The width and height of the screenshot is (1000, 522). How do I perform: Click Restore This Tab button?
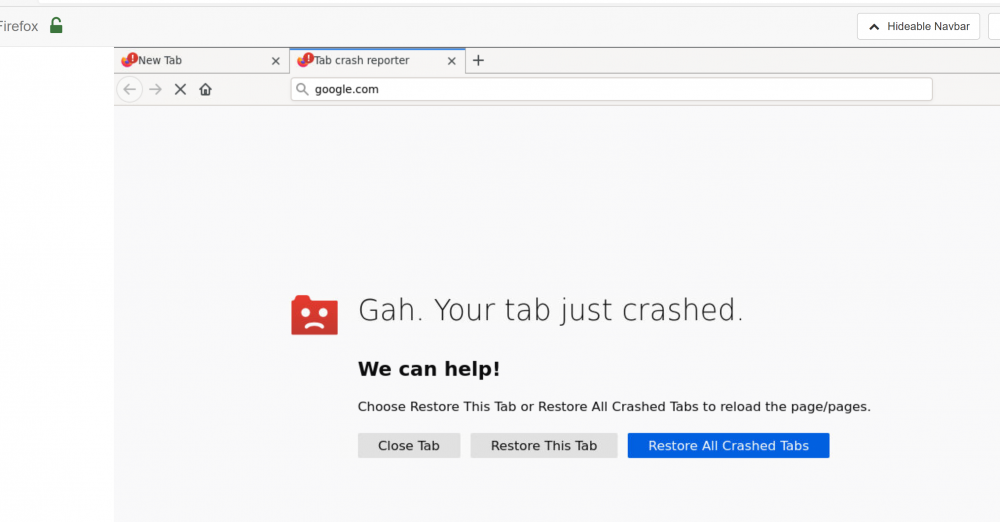(x=544, y=445)
